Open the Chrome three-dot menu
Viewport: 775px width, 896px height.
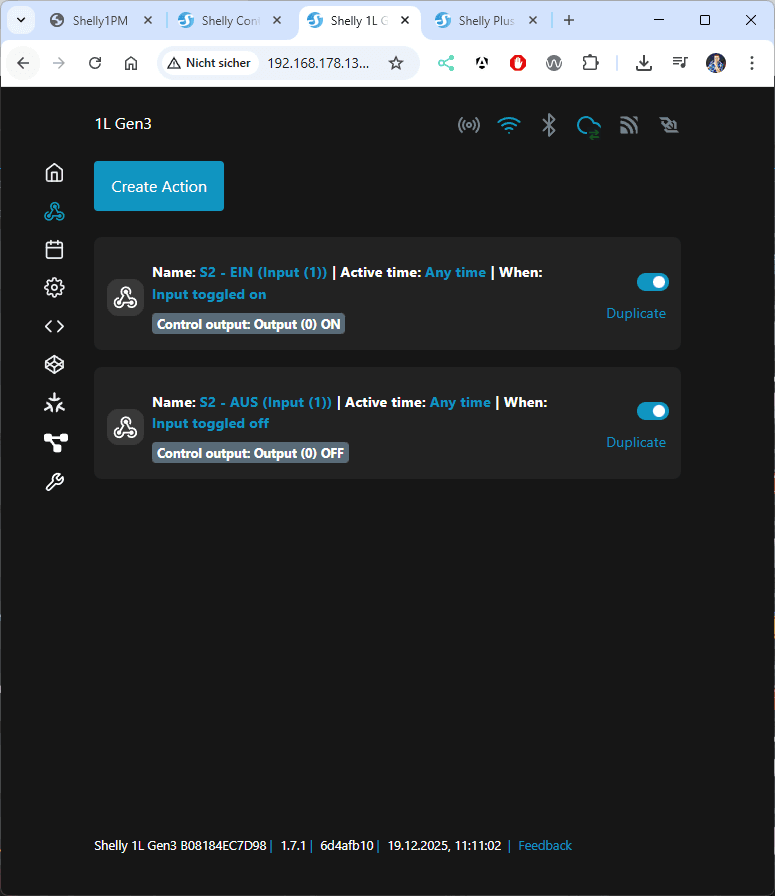pyautogui.click(x=751, y=63)
